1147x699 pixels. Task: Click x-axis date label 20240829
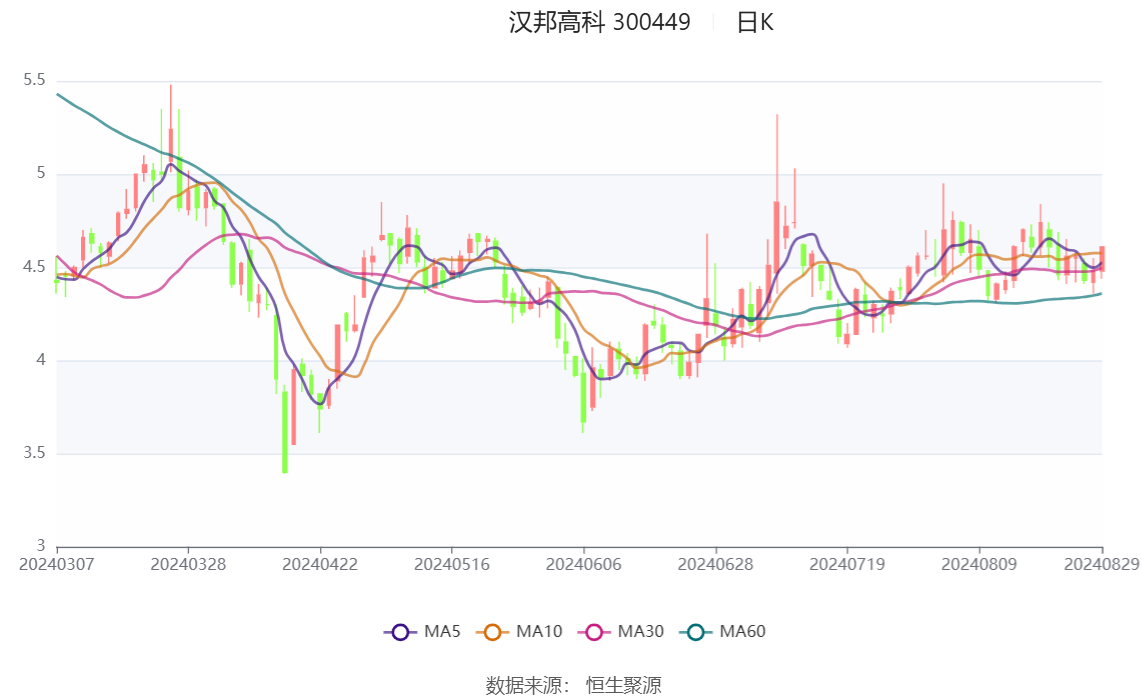1101,564
